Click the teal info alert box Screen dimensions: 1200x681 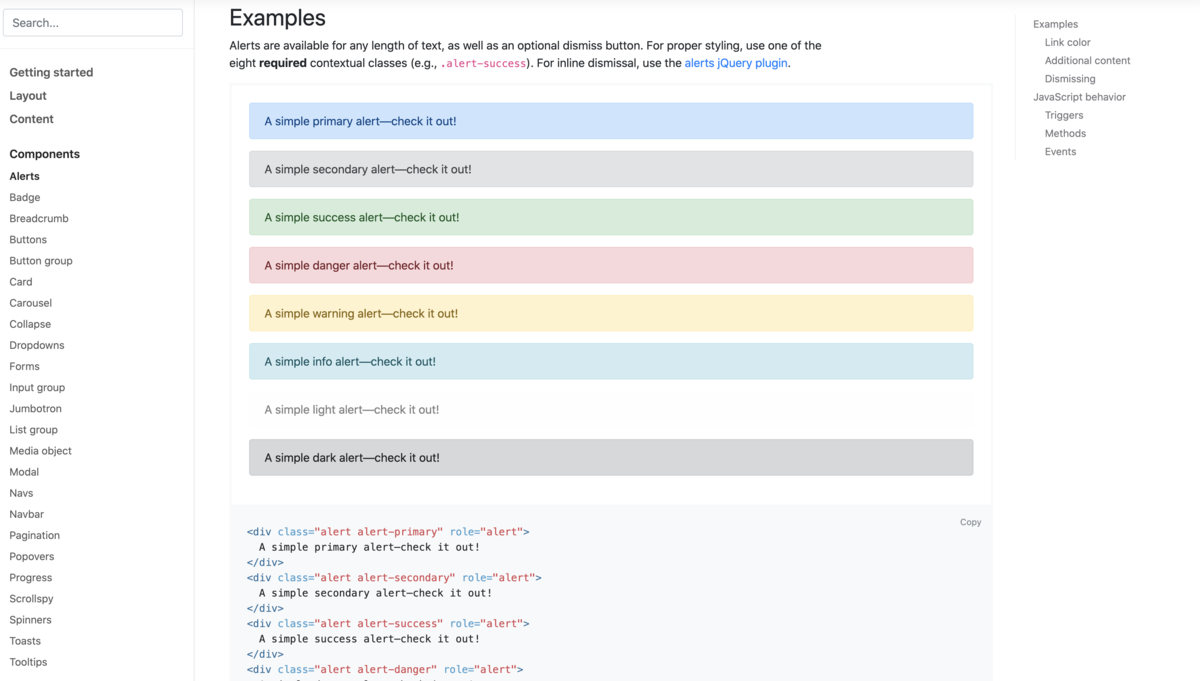tap(611, 361)
